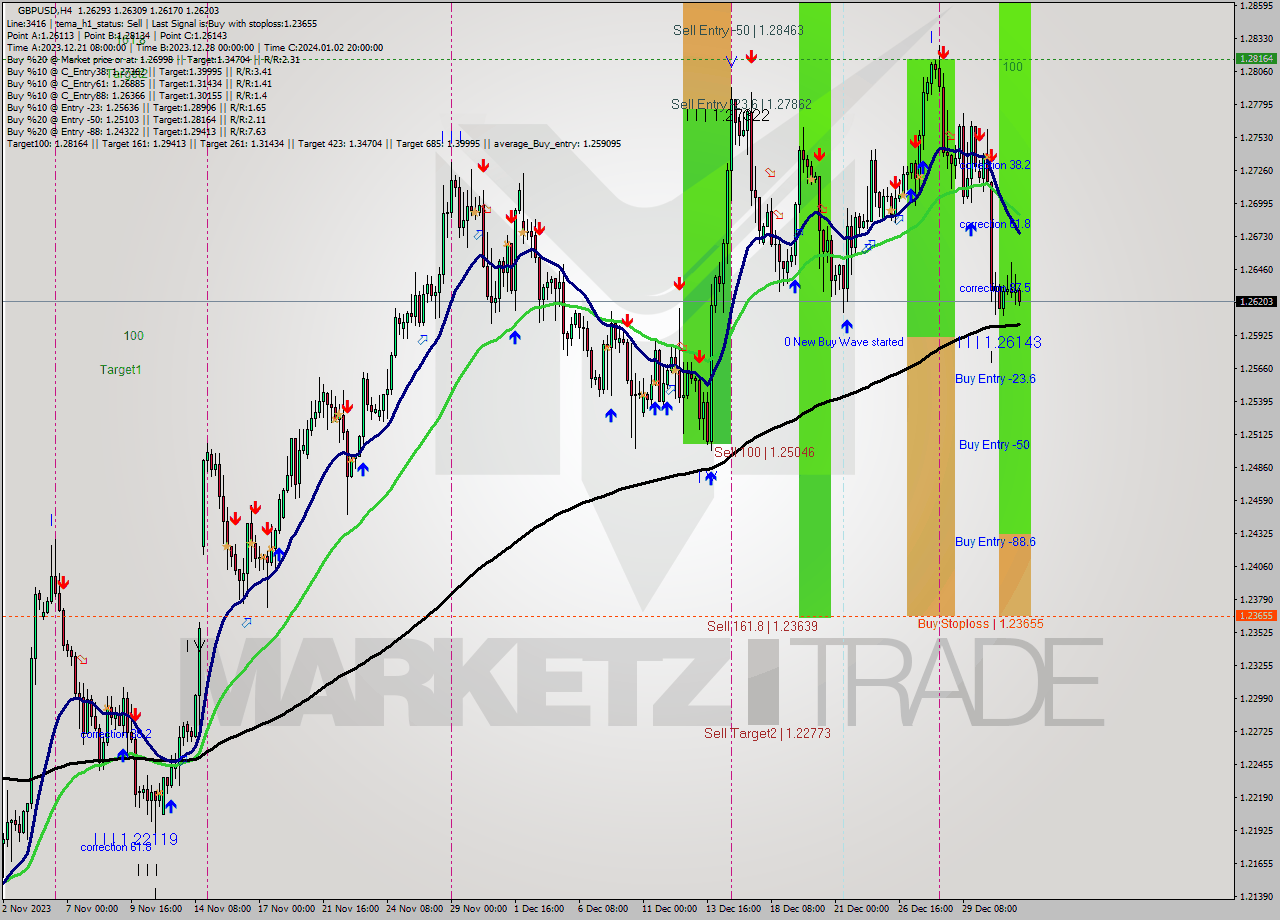Click the 1.21925 price axis value
Screen dimensions: 1280x920
tap(1256, 830)
